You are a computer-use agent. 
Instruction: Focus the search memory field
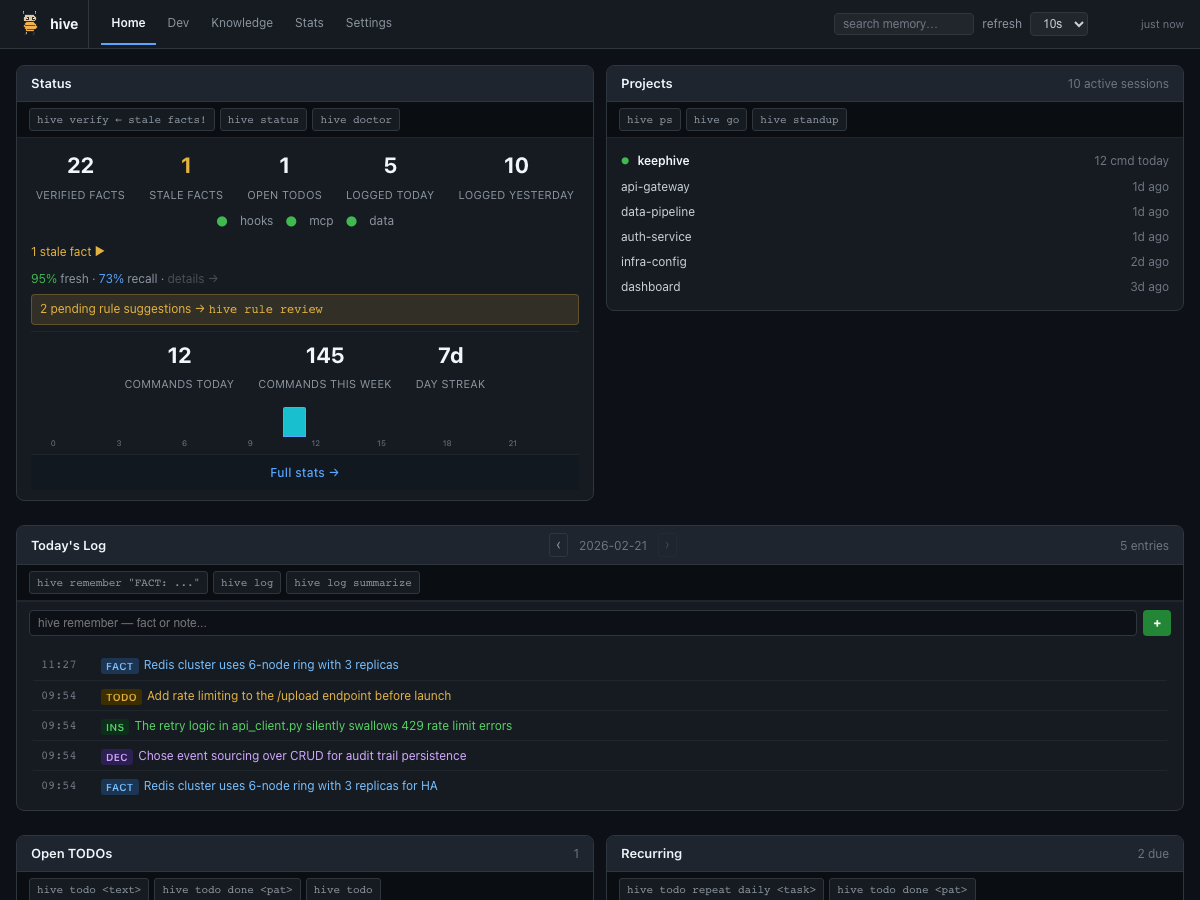904,24
